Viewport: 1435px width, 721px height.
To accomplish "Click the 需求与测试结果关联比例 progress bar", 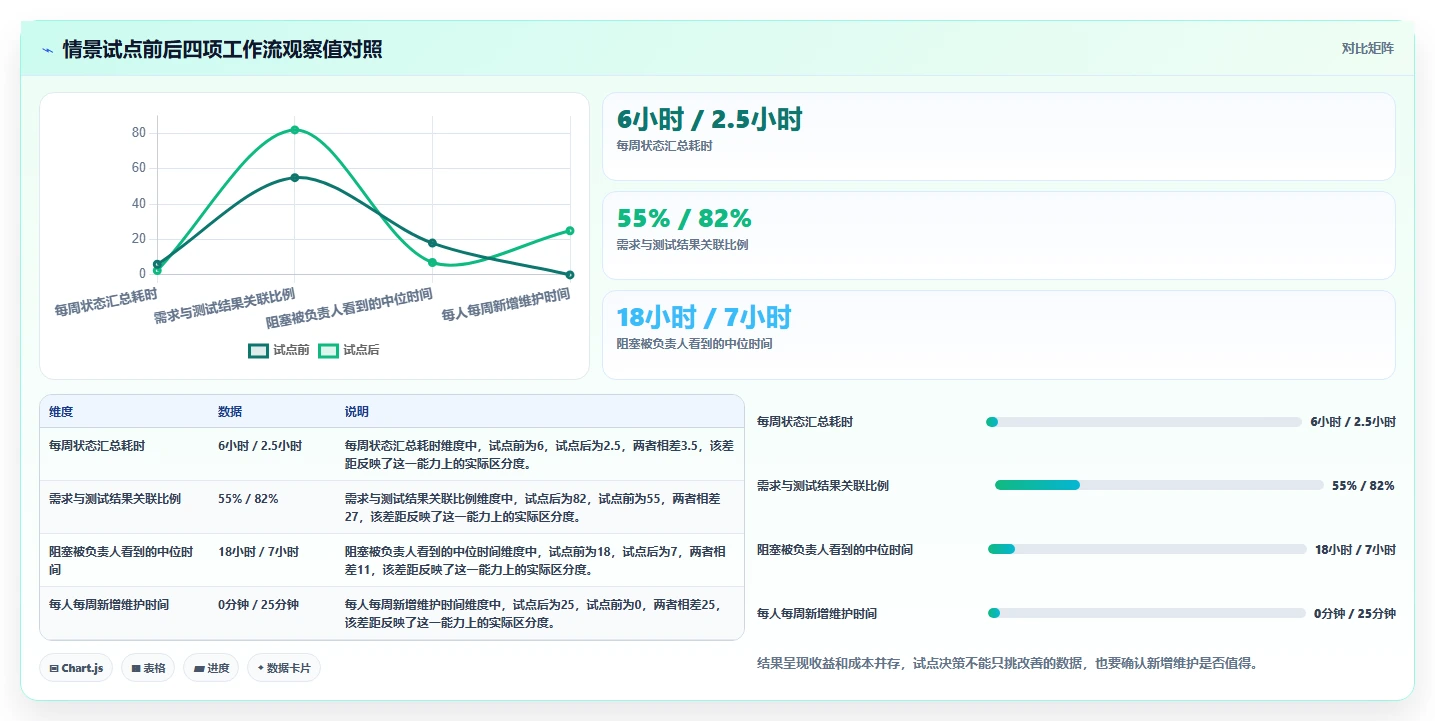I will (1158, 485).
